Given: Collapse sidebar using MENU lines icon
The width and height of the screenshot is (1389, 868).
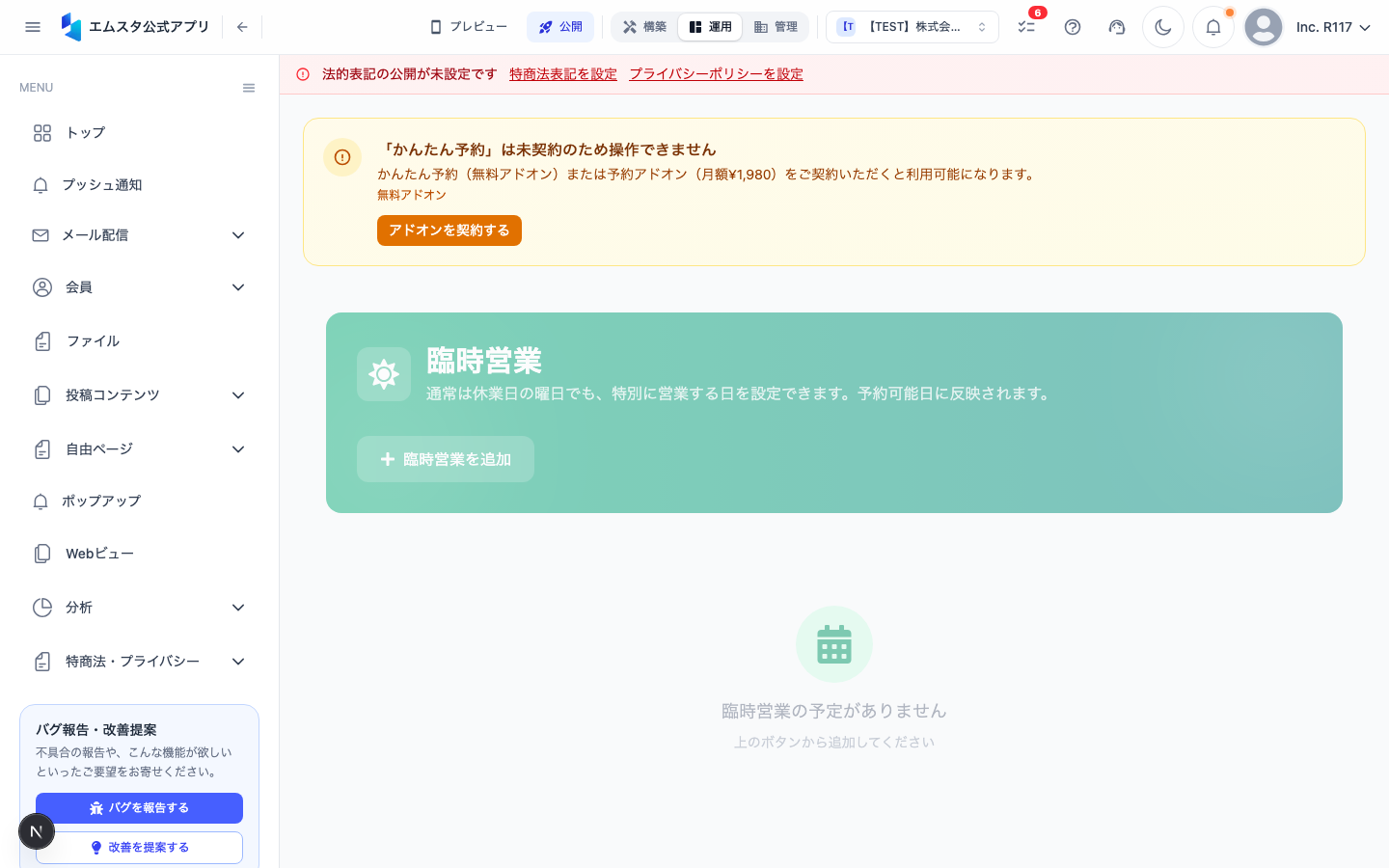Looking at the screenshot, I should click(x=249, y=88).
